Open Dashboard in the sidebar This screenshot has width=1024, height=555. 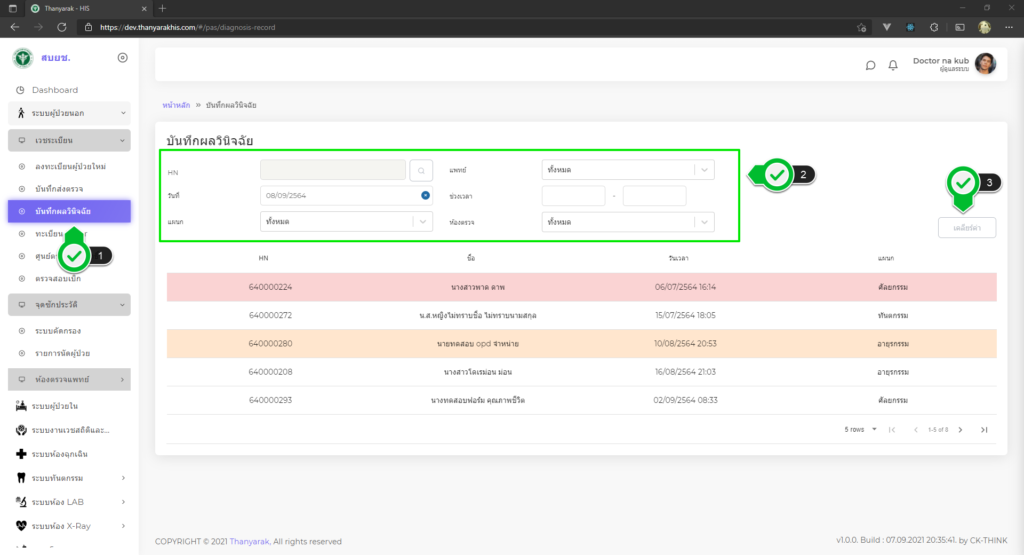pyautogui.click(x=54, y=90)
